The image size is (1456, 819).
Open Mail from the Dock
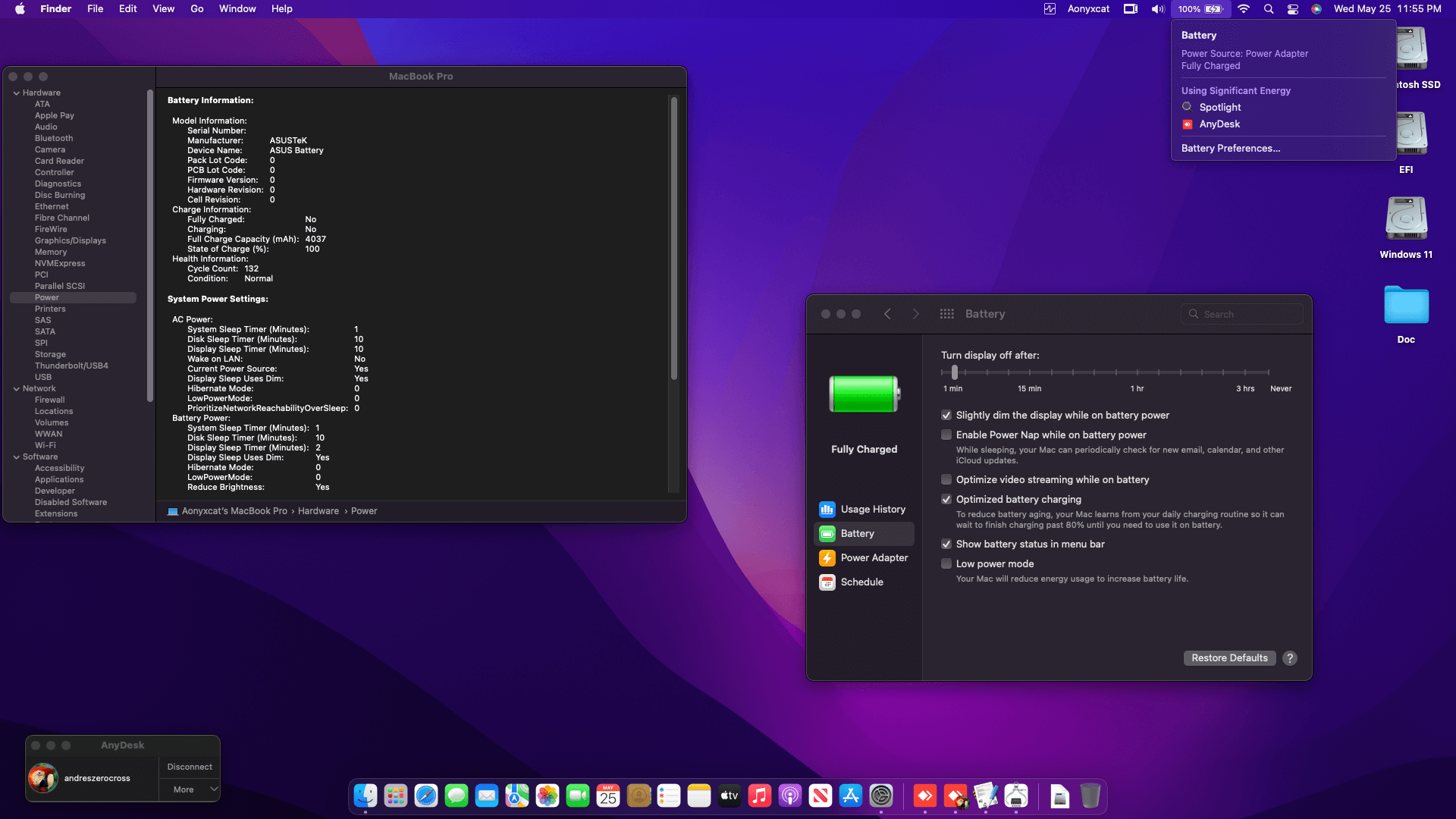click(487, 795)
